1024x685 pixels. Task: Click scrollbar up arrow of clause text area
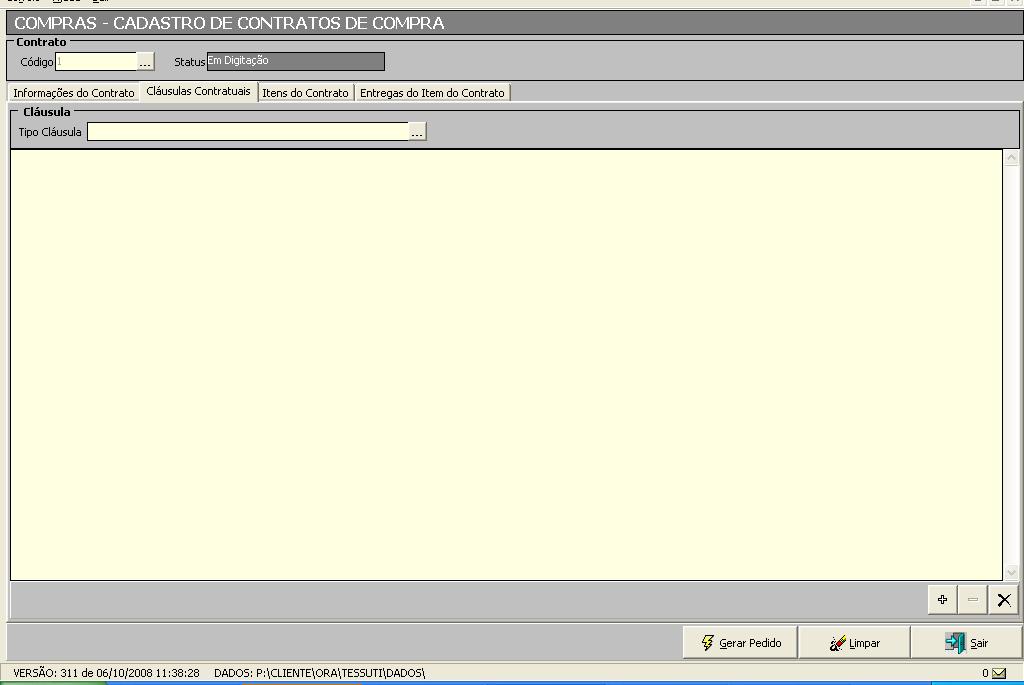(x=1011, y=158)
